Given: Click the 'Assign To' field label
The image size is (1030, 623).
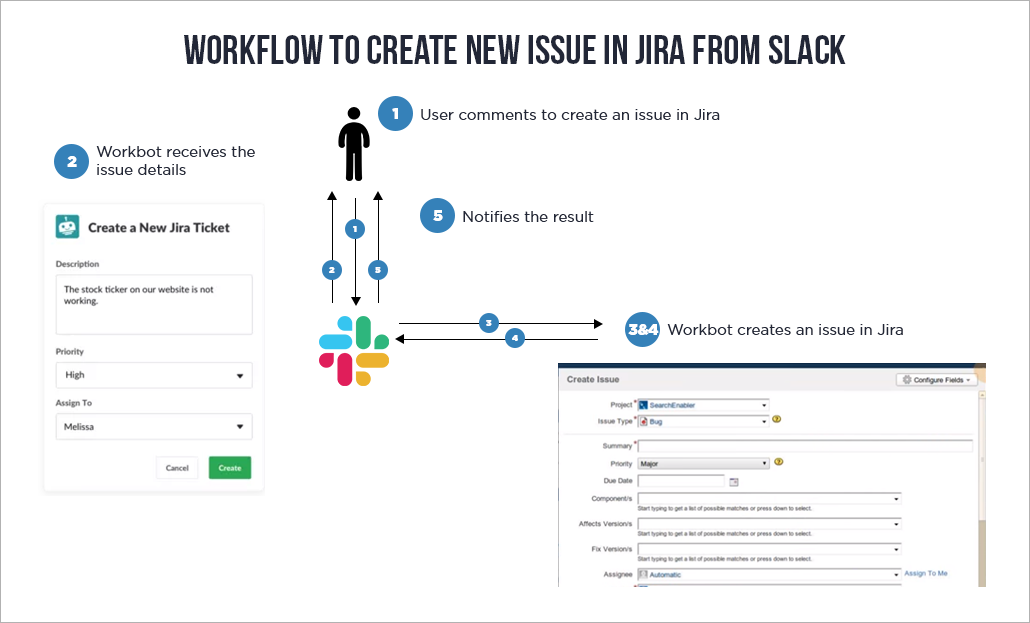Looking at the screenshot, I should pyautogui.click(x=74, y=403).
